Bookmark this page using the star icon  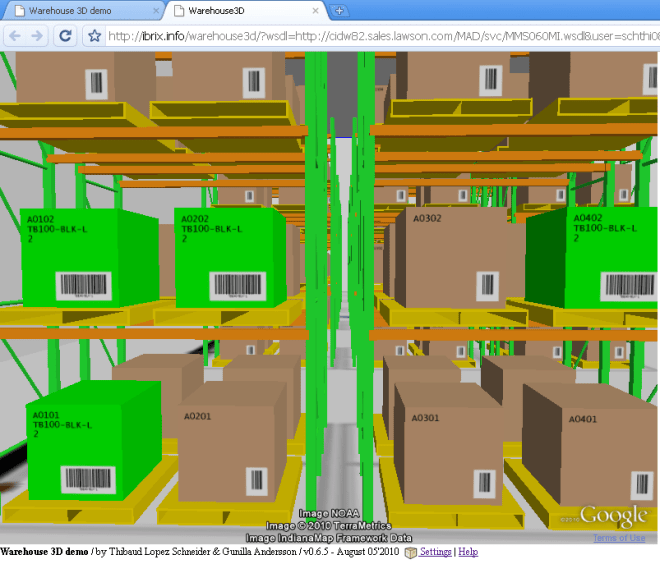94,36
